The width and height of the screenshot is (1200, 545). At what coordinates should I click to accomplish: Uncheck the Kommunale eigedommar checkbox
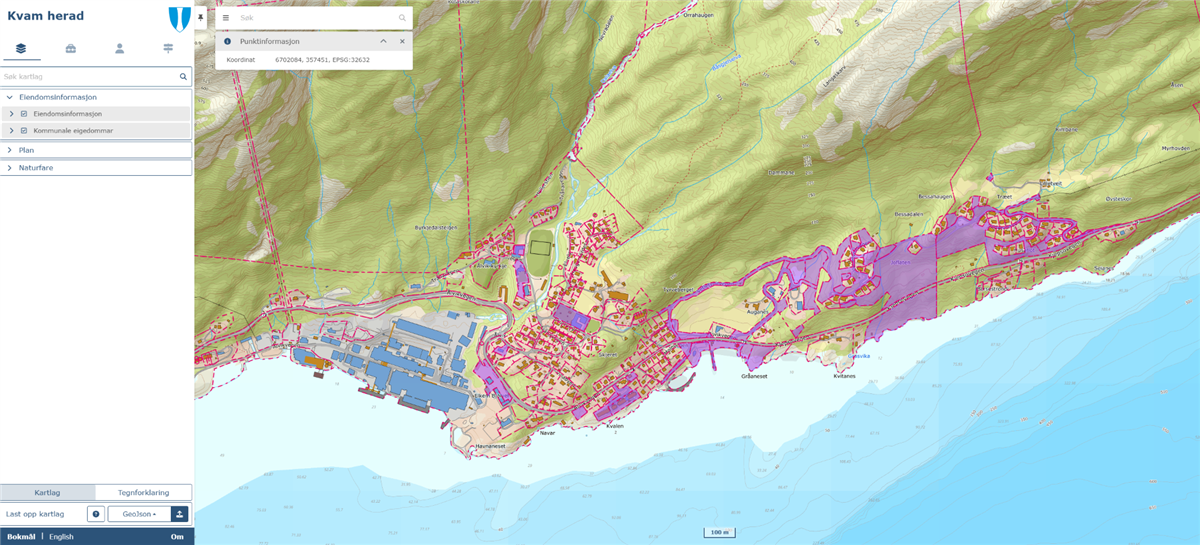pos(24,130)
